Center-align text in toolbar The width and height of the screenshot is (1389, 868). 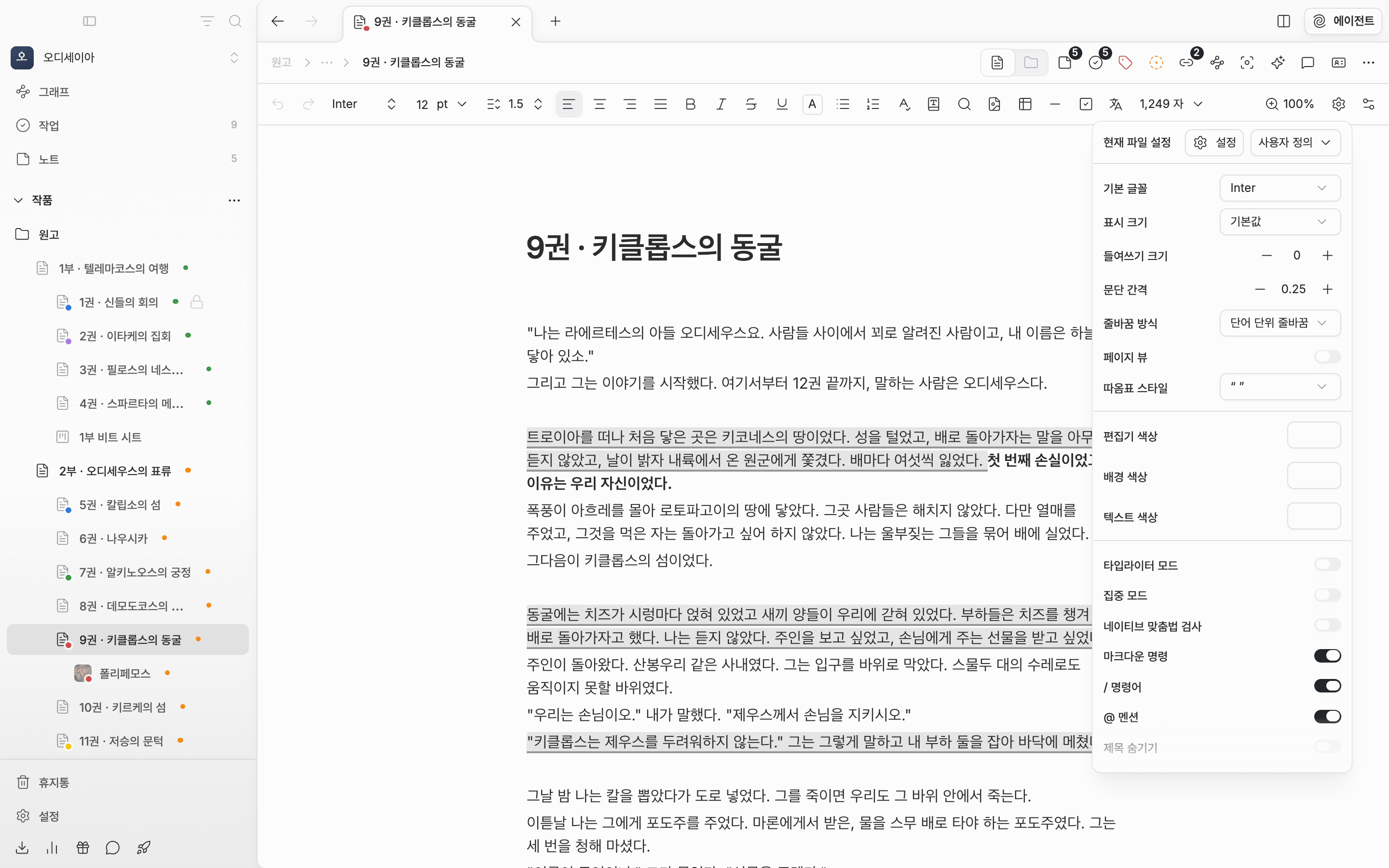(600, 104)
